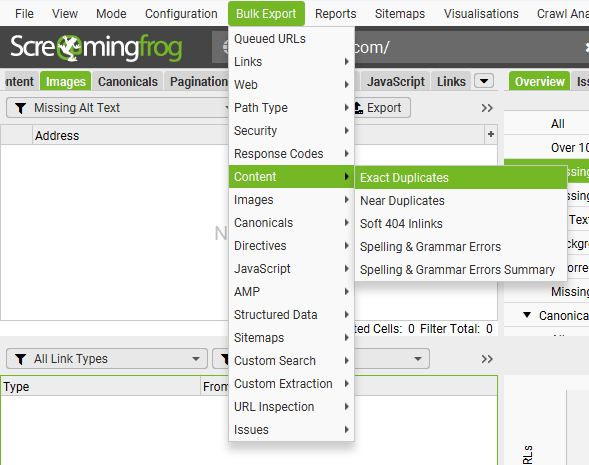Switch to the JavaScript tab
The image size is (589, 465).
(396, 81)
